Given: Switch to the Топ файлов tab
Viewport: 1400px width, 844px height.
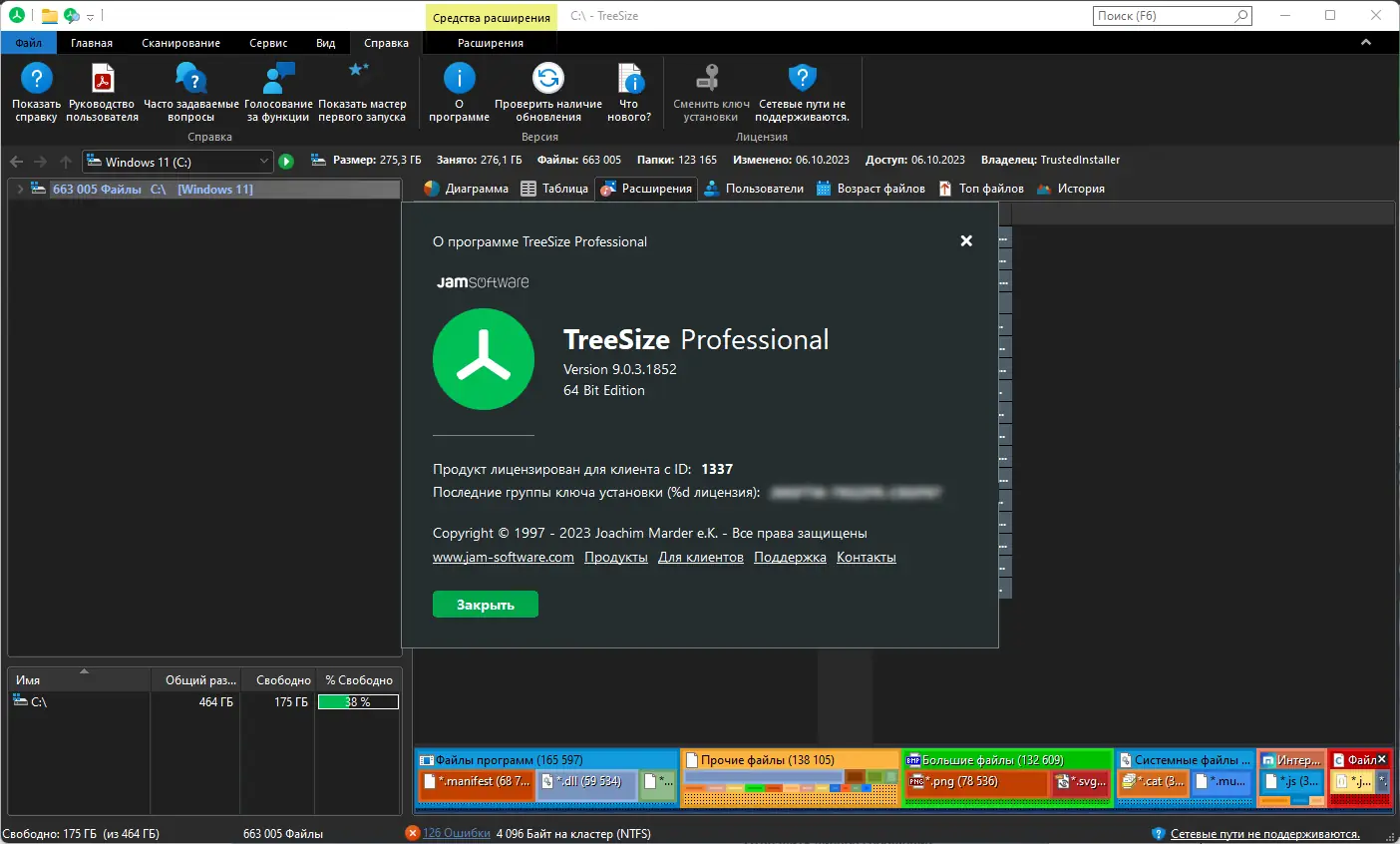Looking at the screenshot, I should tap(981, 189).
